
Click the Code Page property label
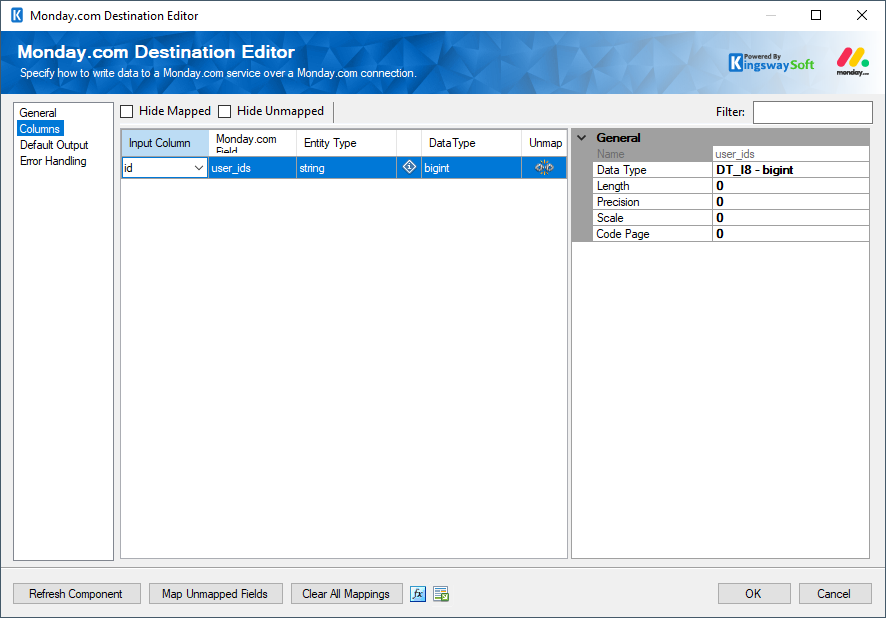[x=623, y=234]
